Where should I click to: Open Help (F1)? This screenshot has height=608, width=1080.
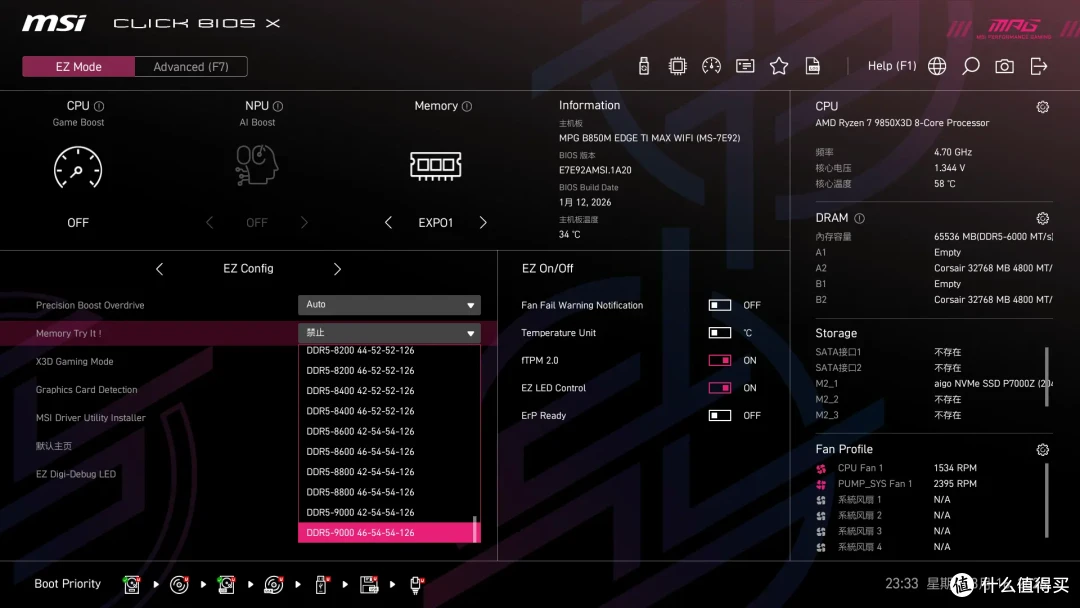click(892, 66)
